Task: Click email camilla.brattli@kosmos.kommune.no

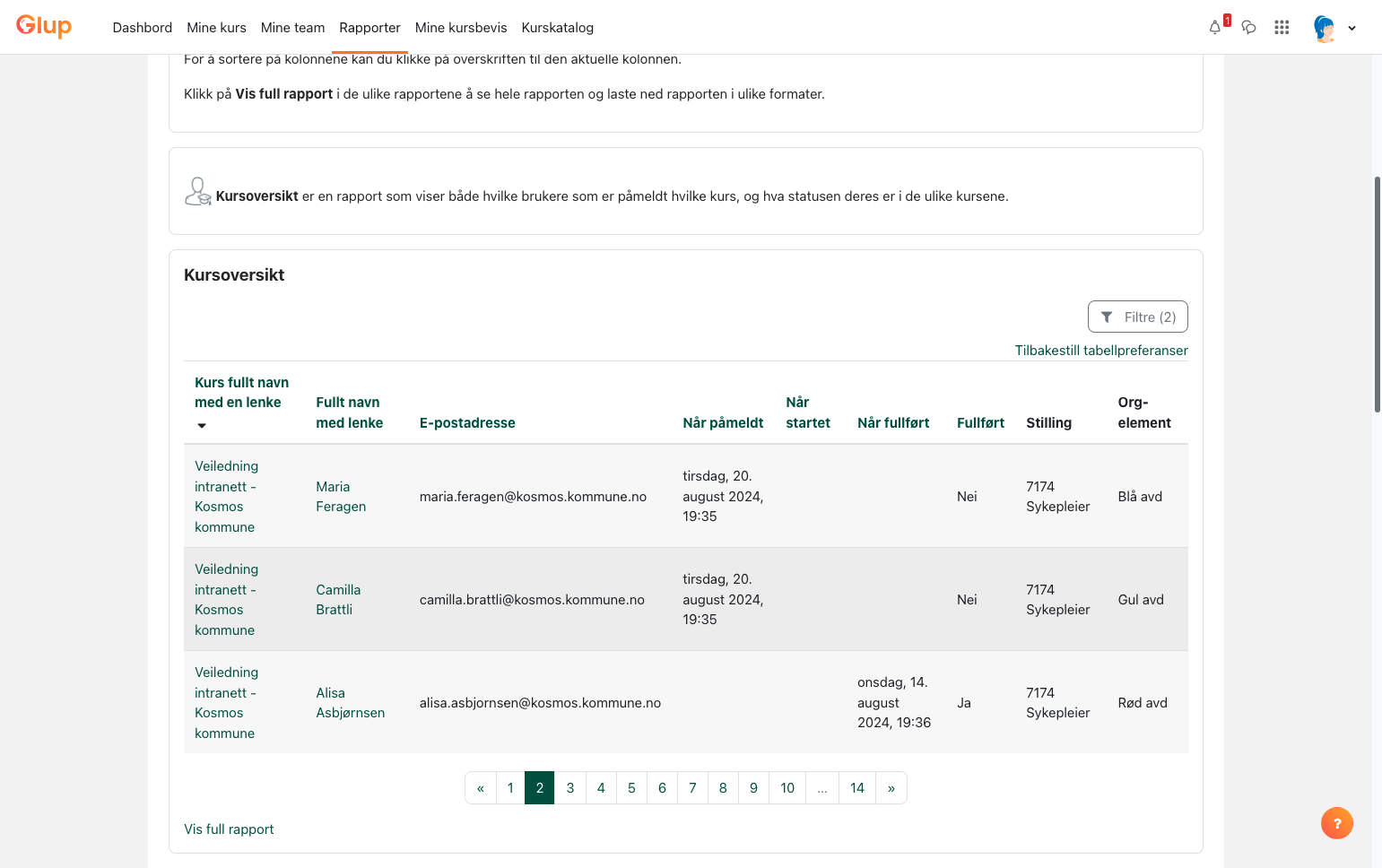Action: 532,600
